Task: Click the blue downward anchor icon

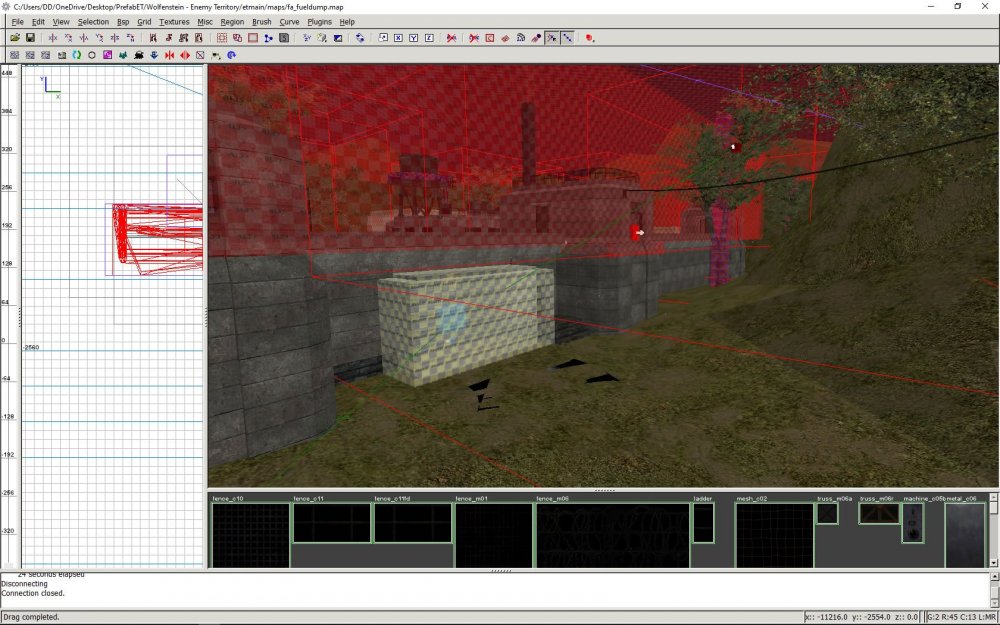Action: click(x=154, y=55)
